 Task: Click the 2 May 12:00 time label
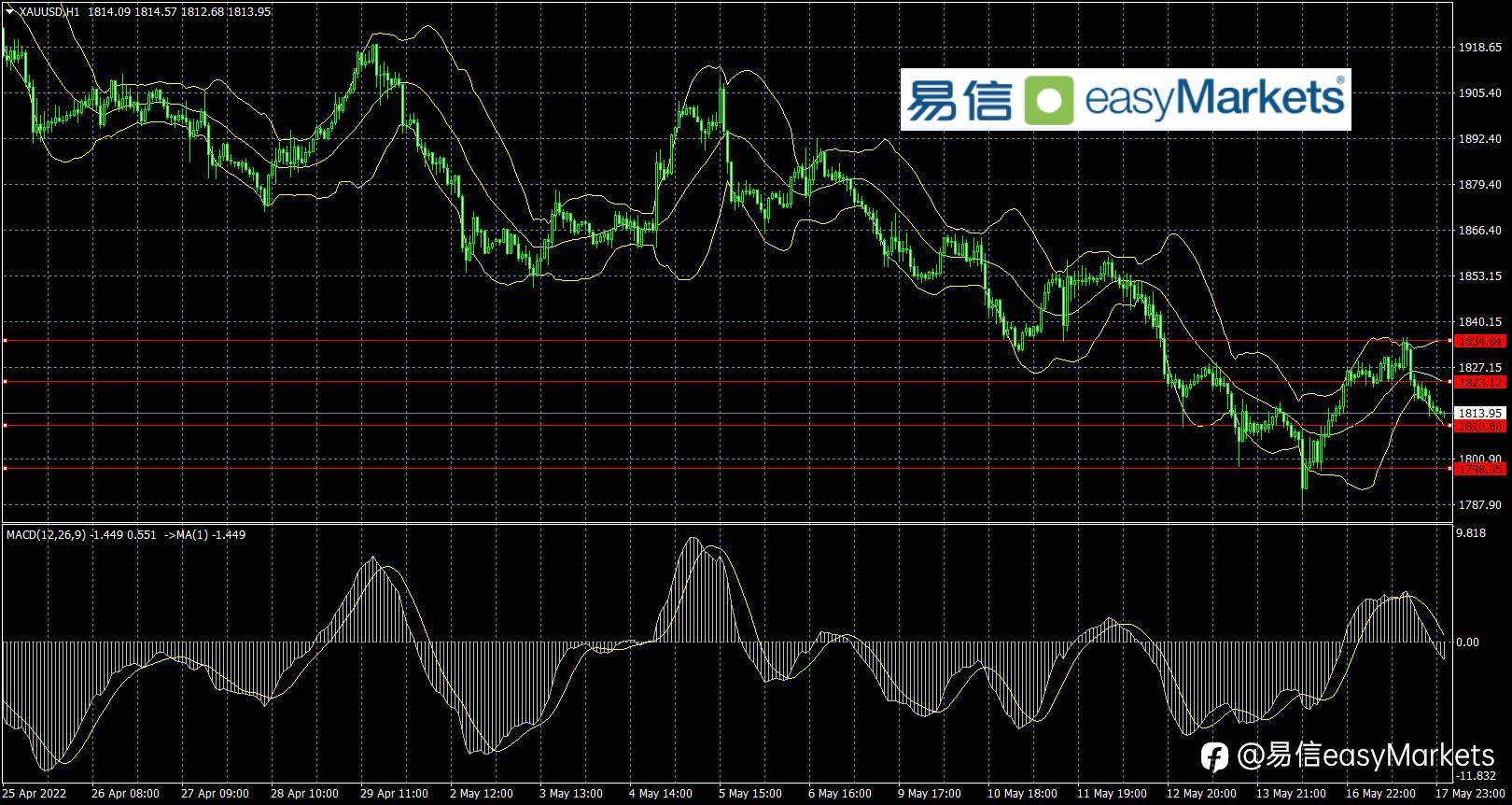coord(482,794)
